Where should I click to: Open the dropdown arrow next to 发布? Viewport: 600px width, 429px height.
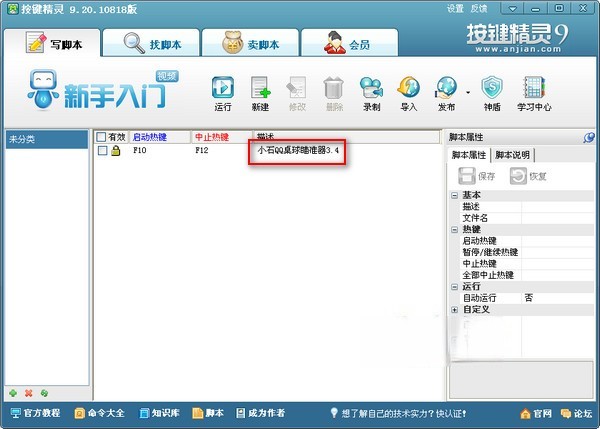468,93
